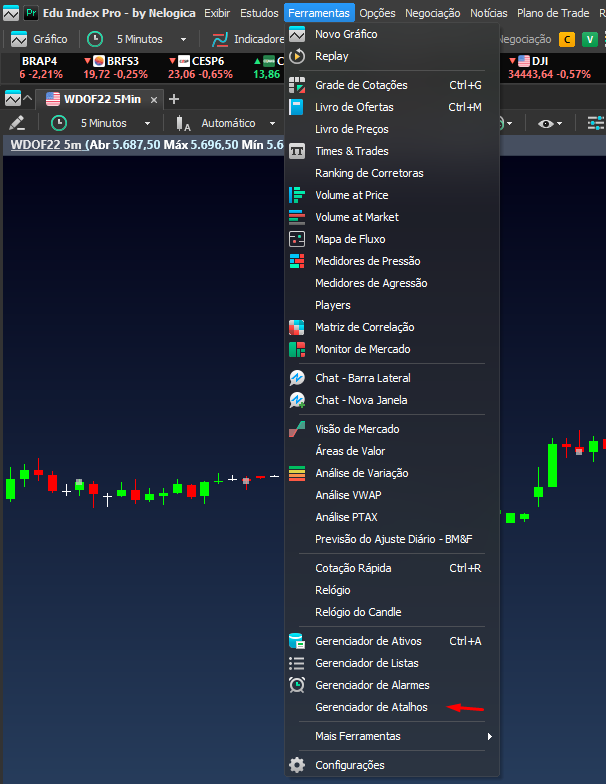Open the Estudos menu
Viewport: 606px width, 784px height.
pyautogui.click(x=259, y=13)
